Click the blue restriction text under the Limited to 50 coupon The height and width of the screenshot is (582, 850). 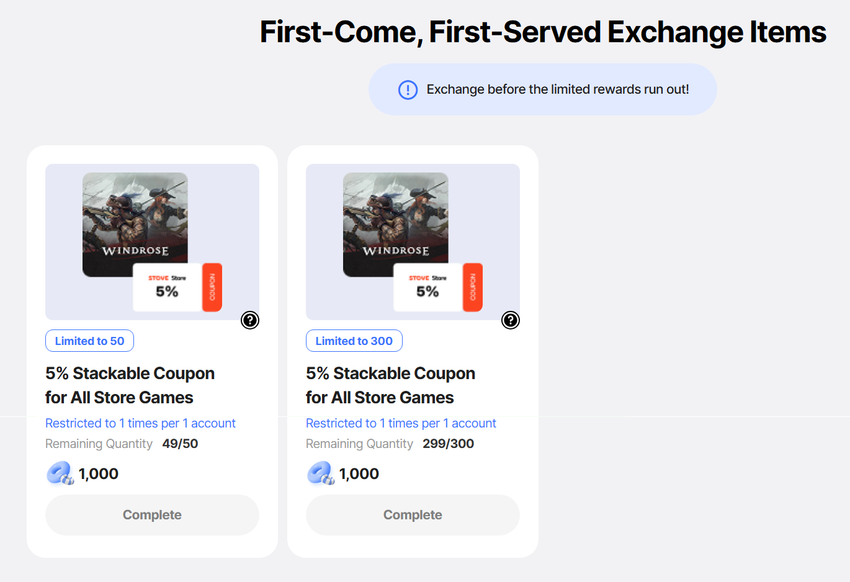[x=140, y=423]
